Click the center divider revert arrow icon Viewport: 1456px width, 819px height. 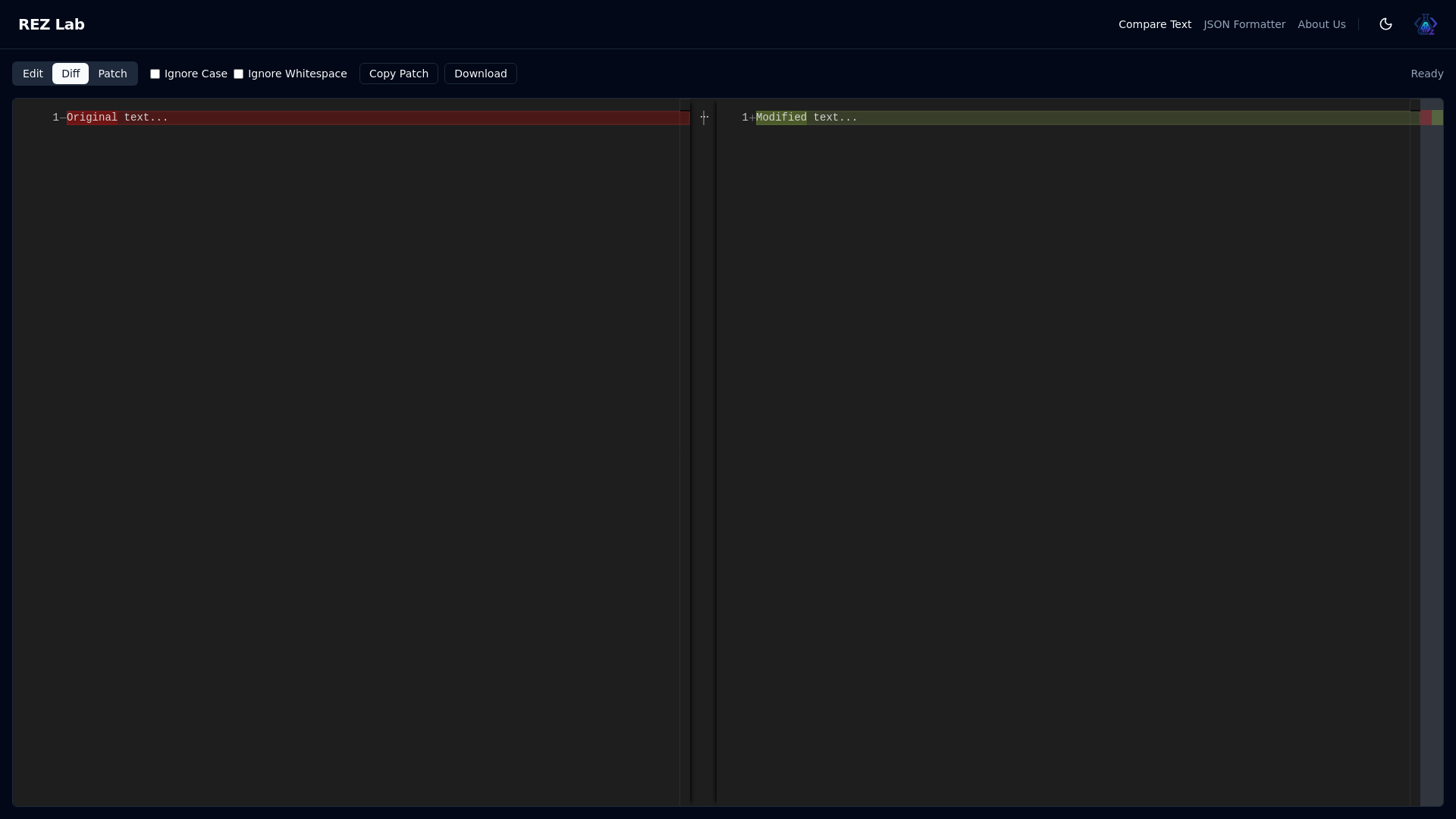pos(704,118)
